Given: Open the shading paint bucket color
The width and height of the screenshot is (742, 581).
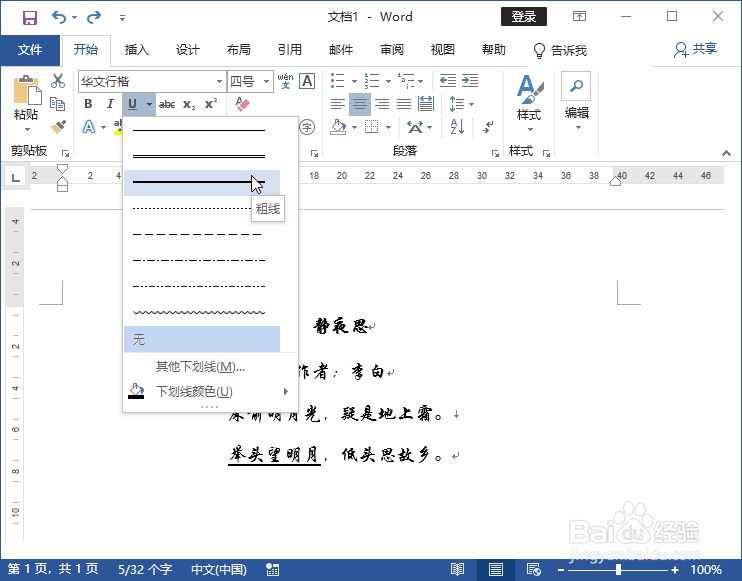Looking at the screenshot, I should click(338, 127).
